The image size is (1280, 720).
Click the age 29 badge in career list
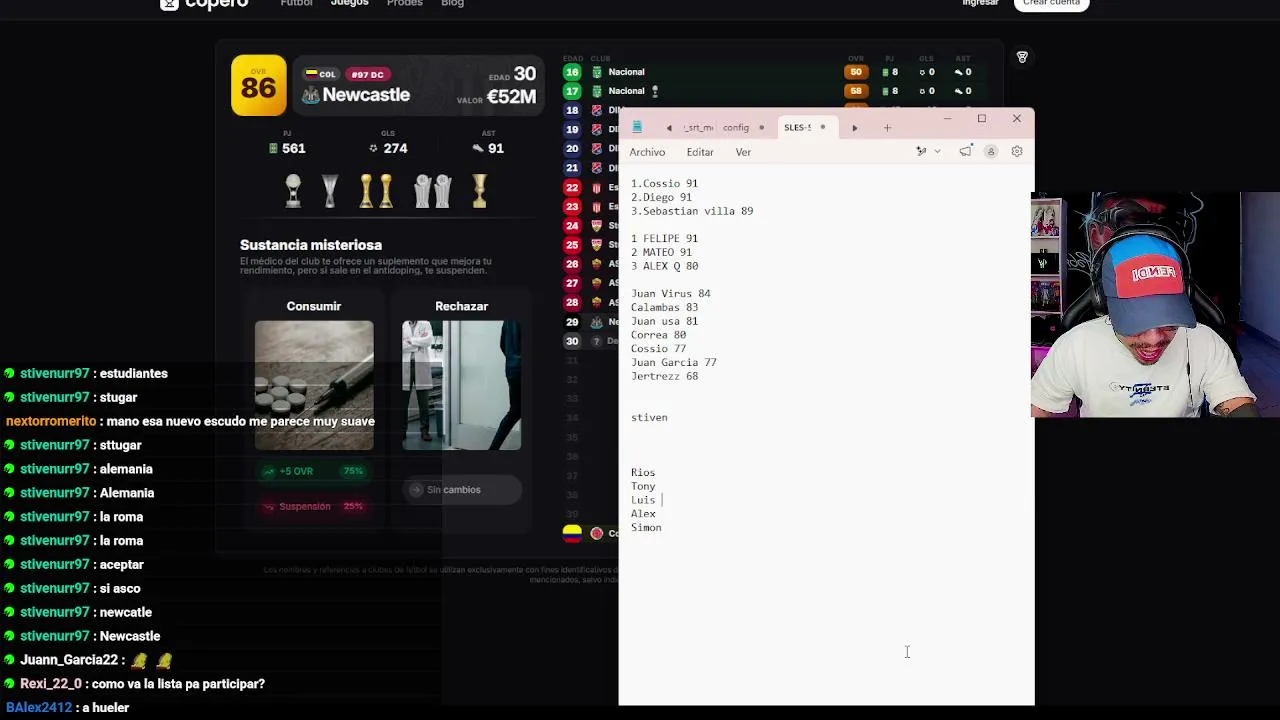coord(572,322)
